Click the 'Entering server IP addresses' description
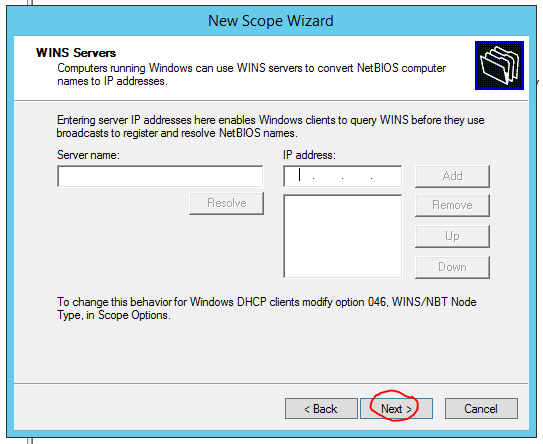 (x=270, y=126)
